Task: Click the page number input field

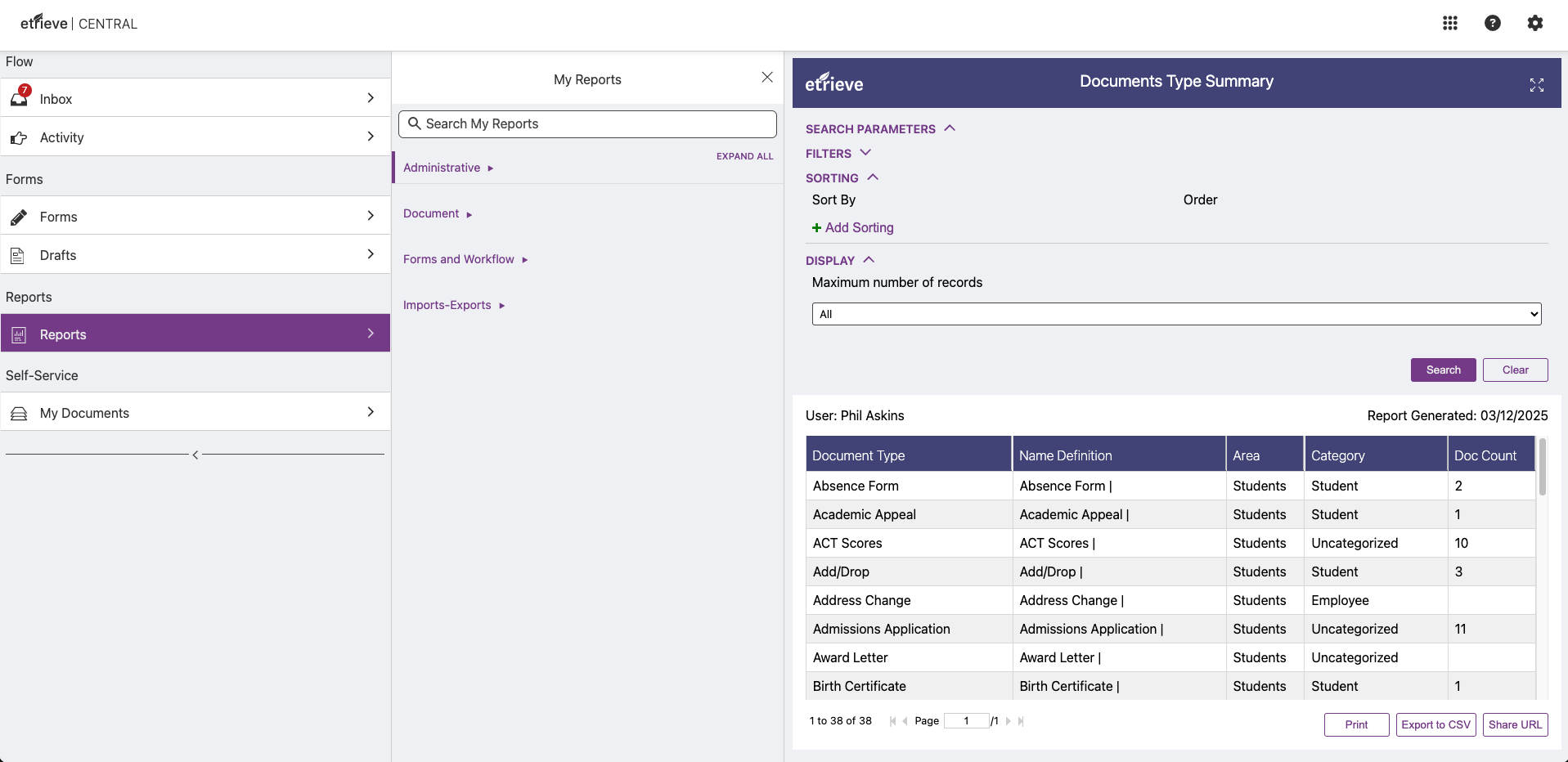Action: click(x=968, y=721)
